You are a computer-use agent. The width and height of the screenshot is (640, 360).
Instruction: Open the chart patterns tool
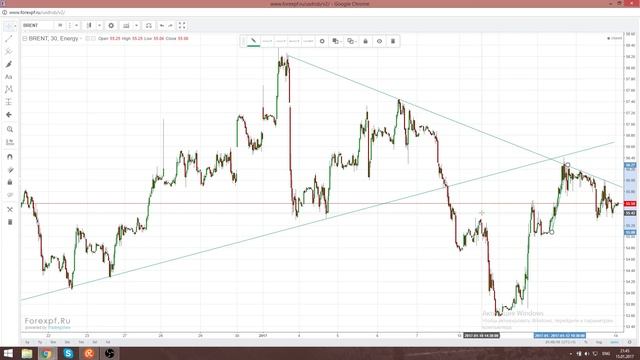[x=9, y=89]
